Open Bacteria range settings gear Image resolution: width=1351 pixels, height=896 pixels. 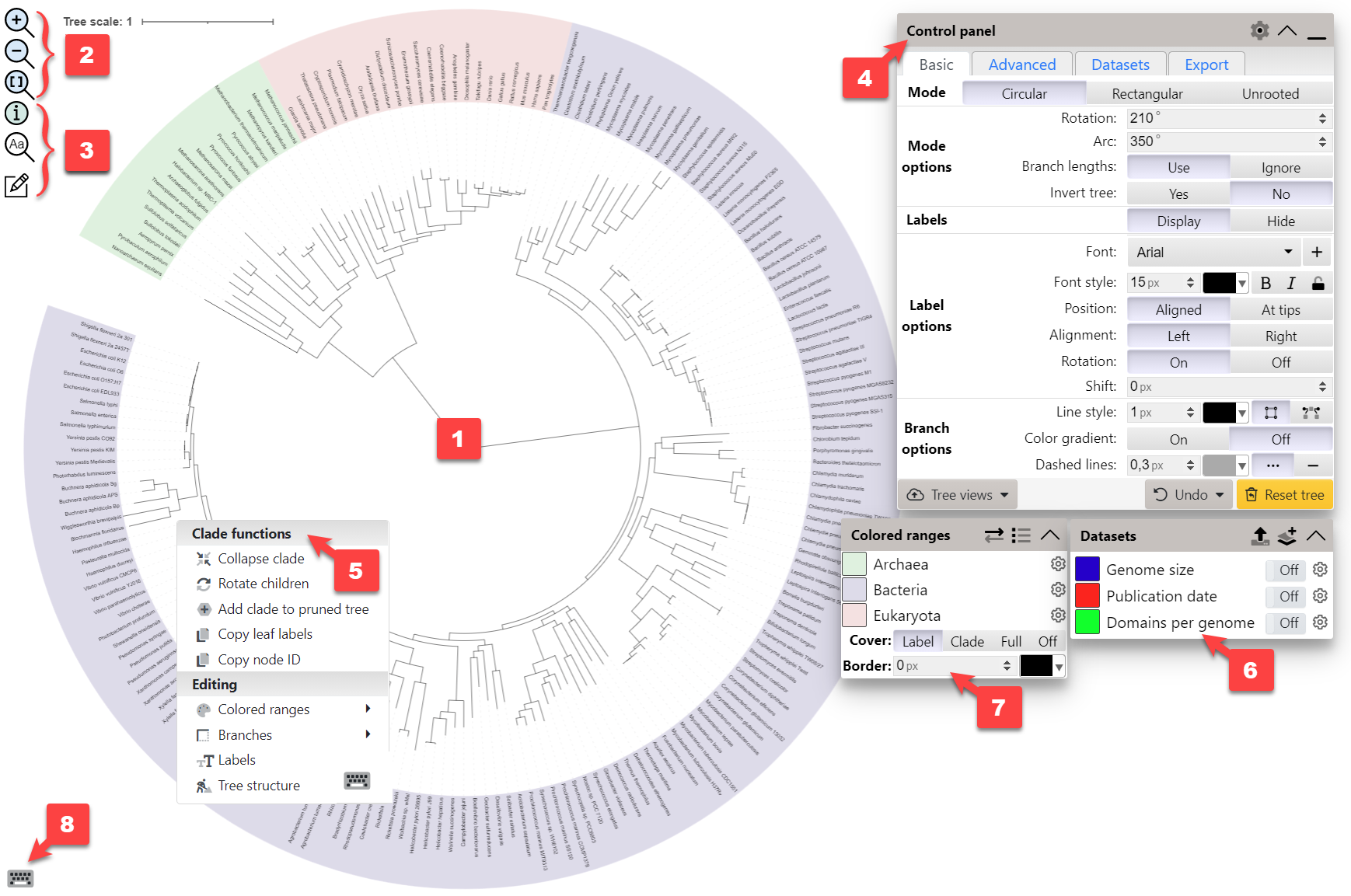coord(1058,589)
